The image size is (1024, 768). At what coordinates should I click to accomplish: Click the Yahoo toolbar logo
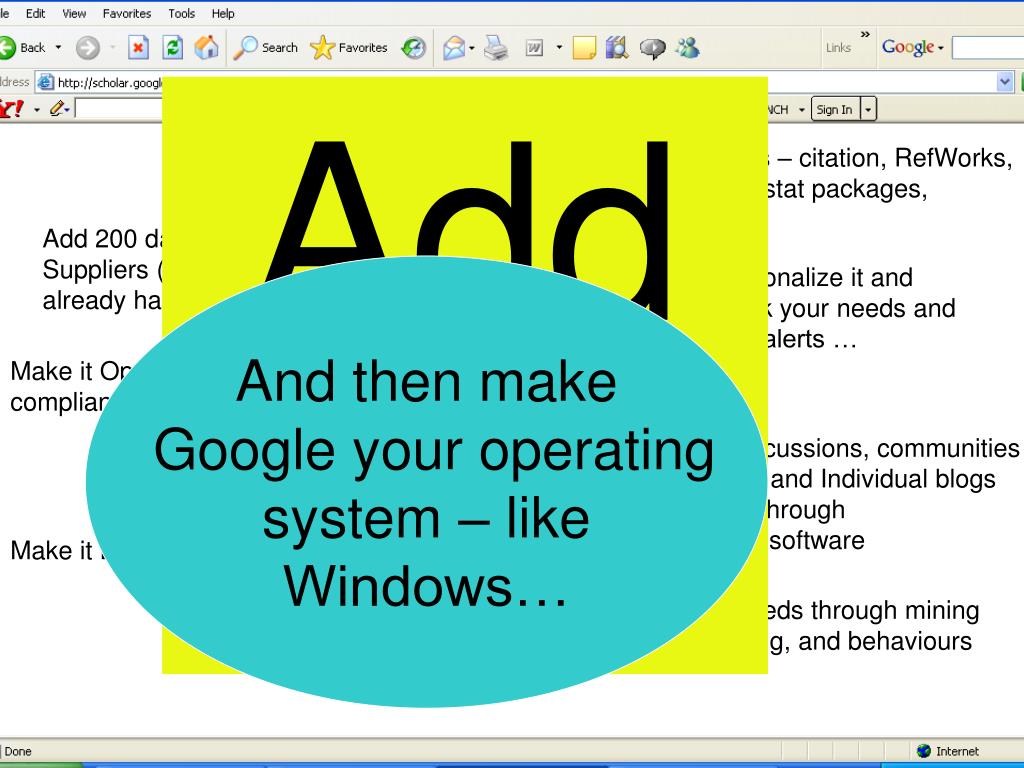click(x=12, y=109)
